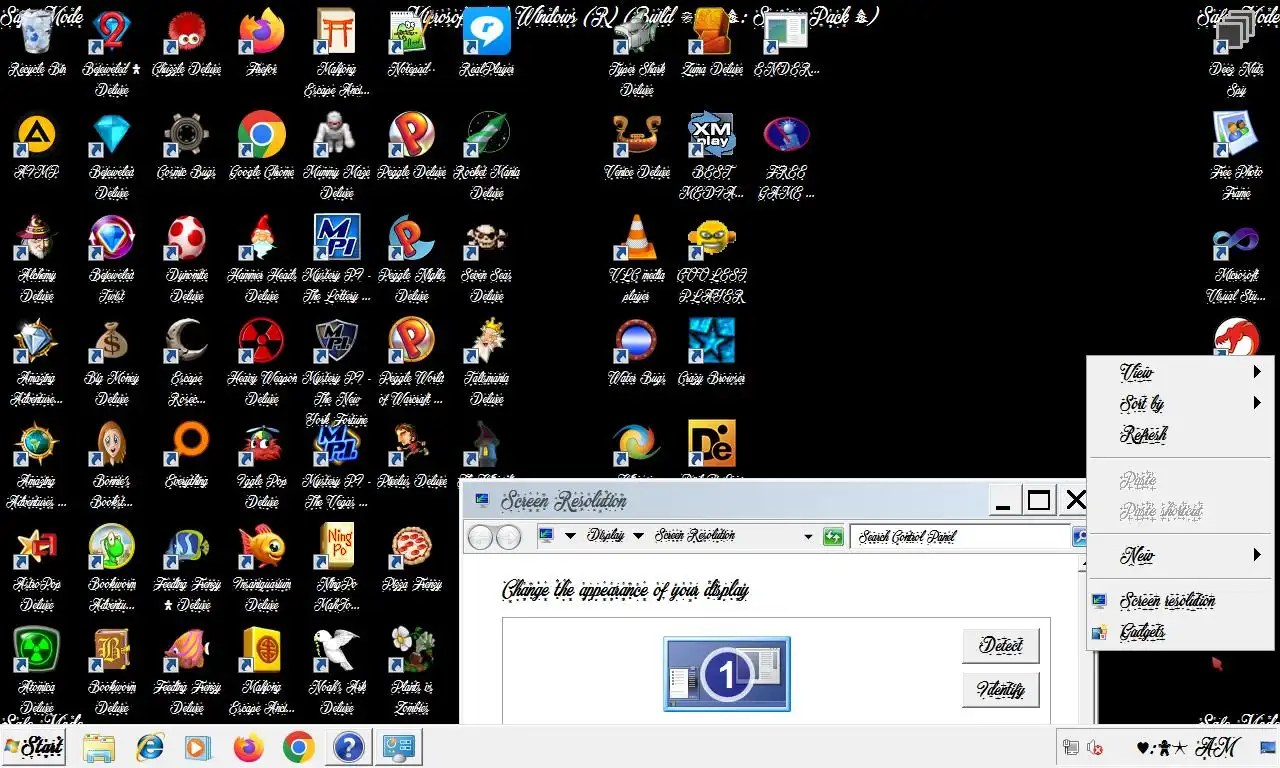1280x768 pixels.
Task: Open the Sort by submenu
Action: [1180, 403]
